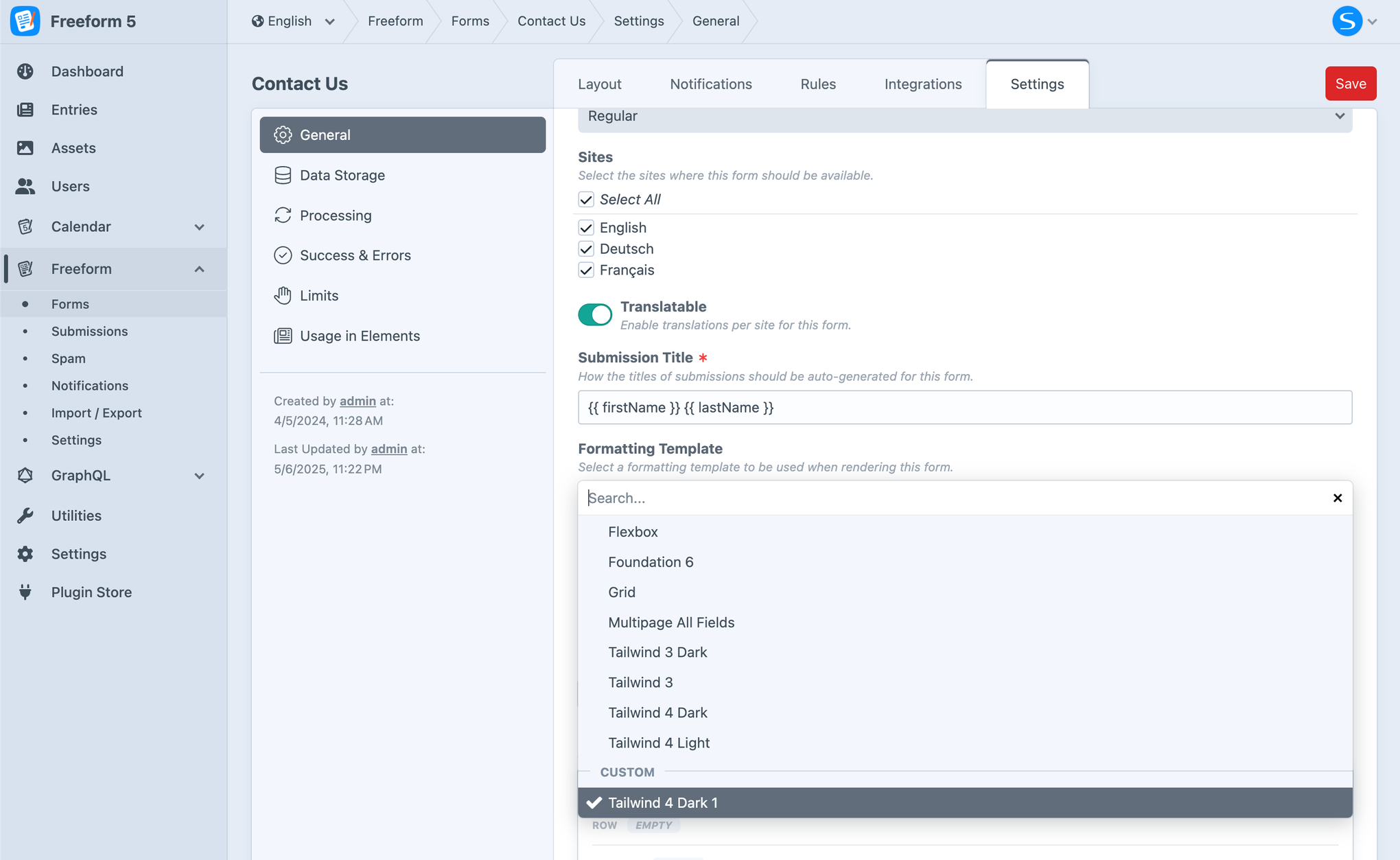Open the Data Storage settings section

click(x=342, y=175)
